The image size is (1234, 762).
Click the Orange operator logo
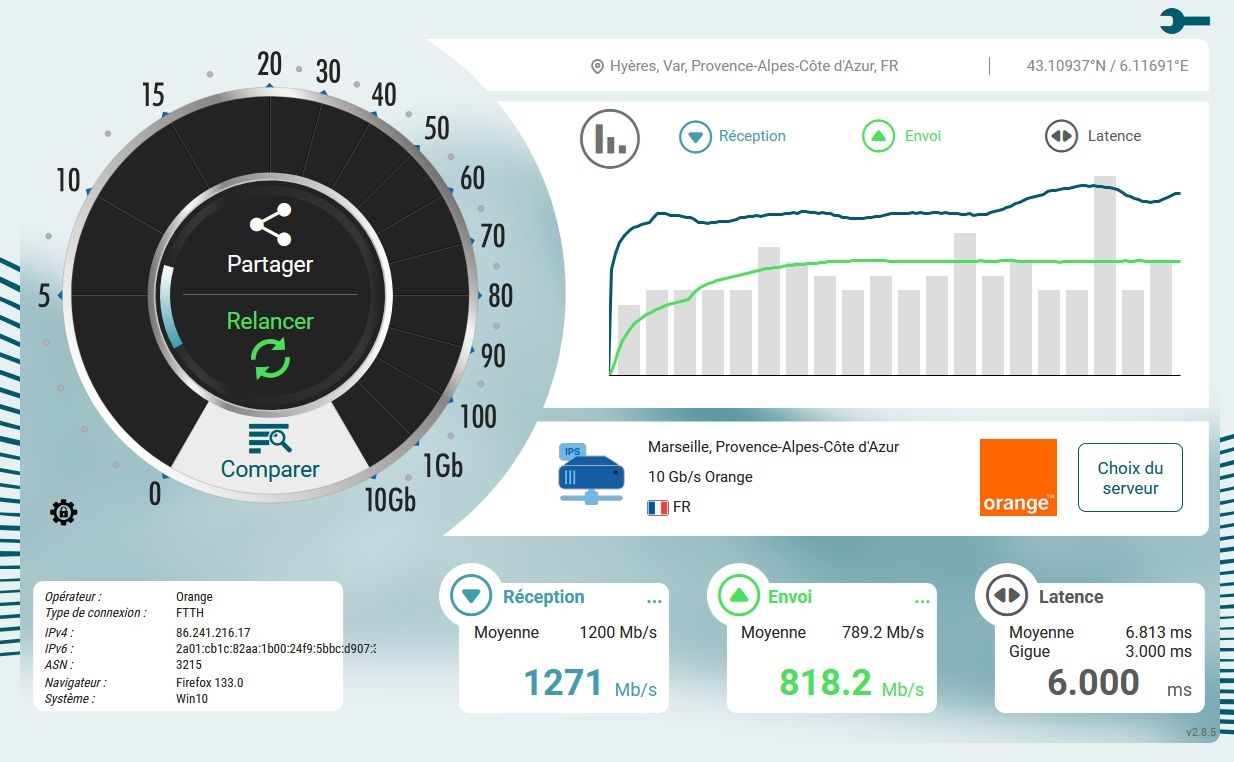click(1018, 477)
